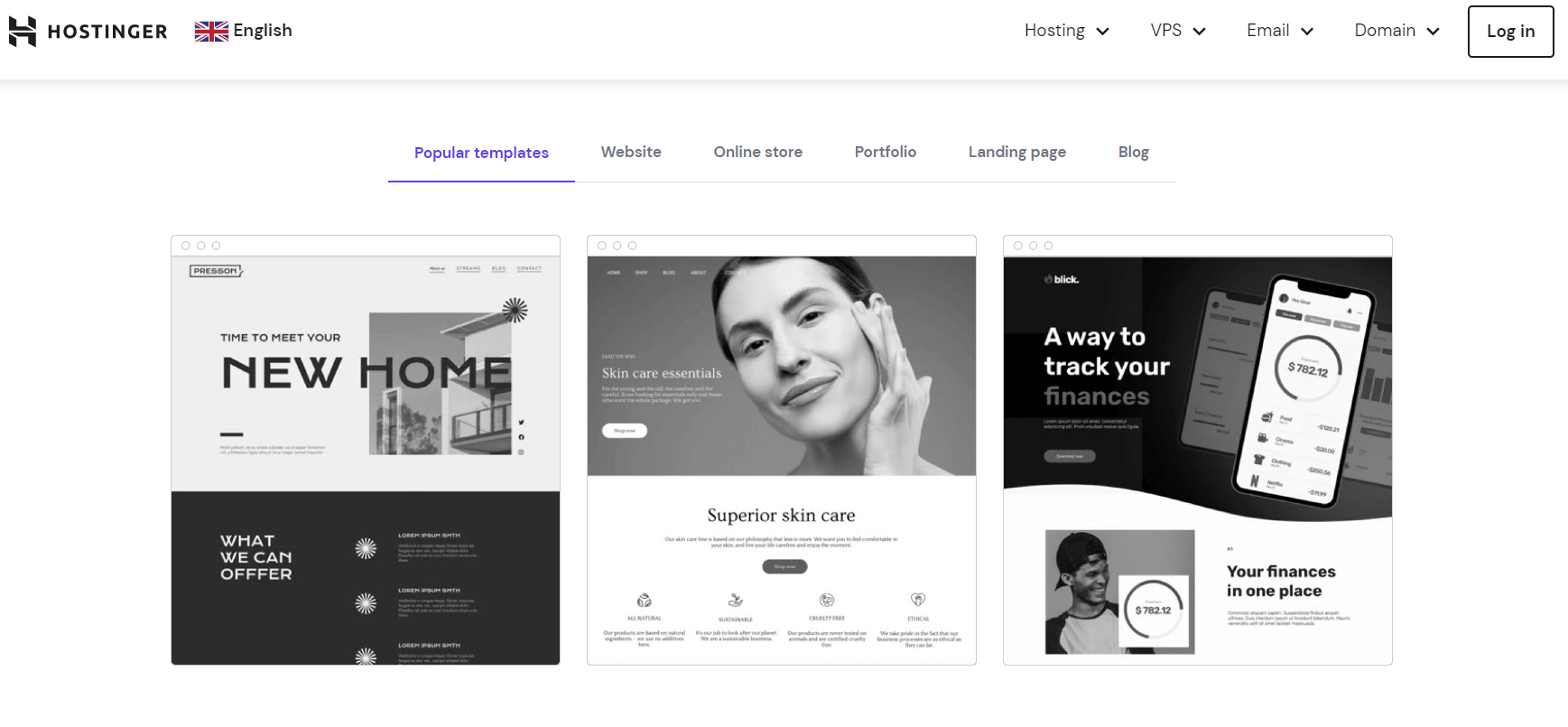Open the VPS dropdown menu
1568x727 pixels.
click(1177, 31)
